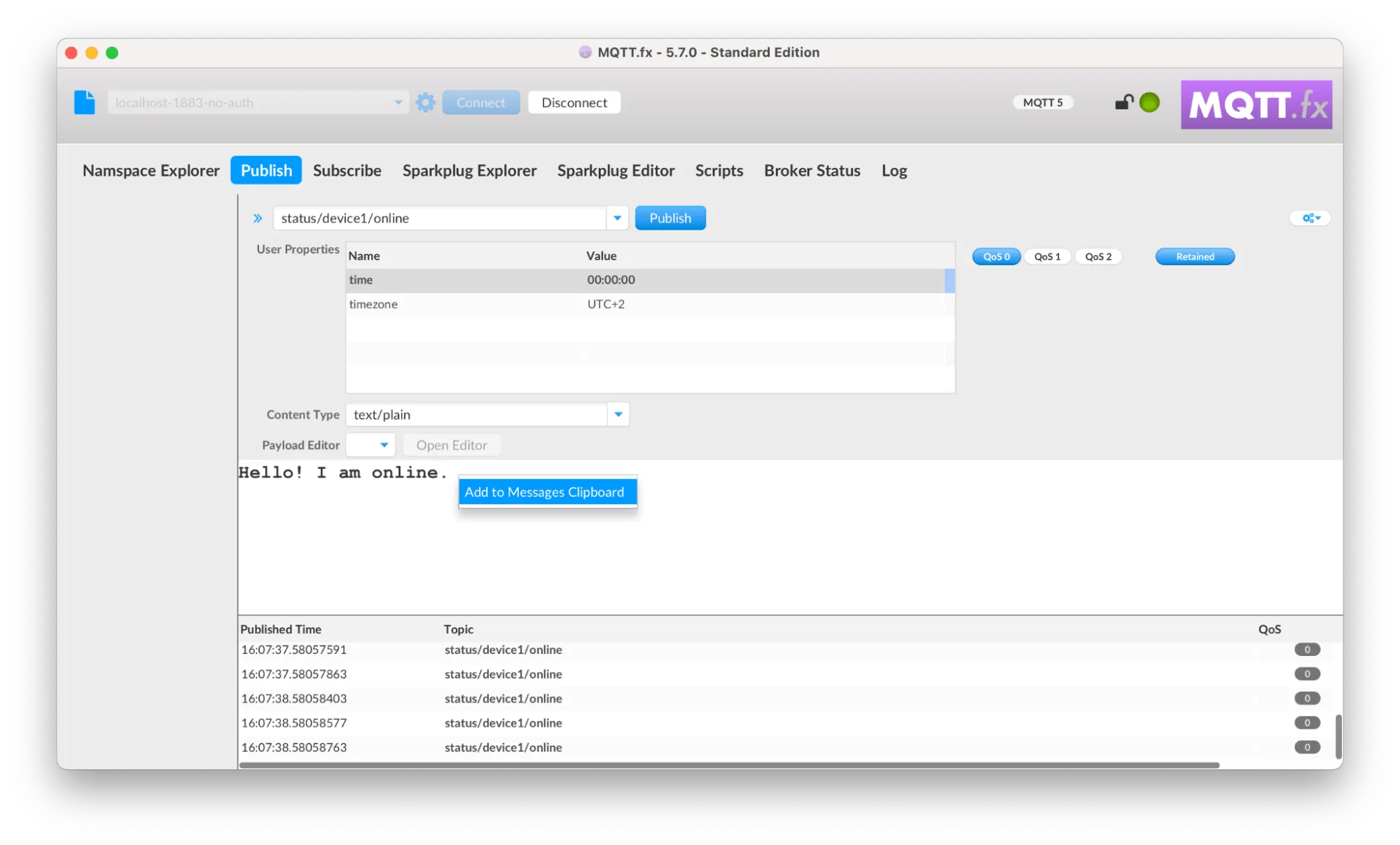Click the lock/security icon in the toolbar
The width and height of the screenshot is (1400, 845).
[1123, 102]
